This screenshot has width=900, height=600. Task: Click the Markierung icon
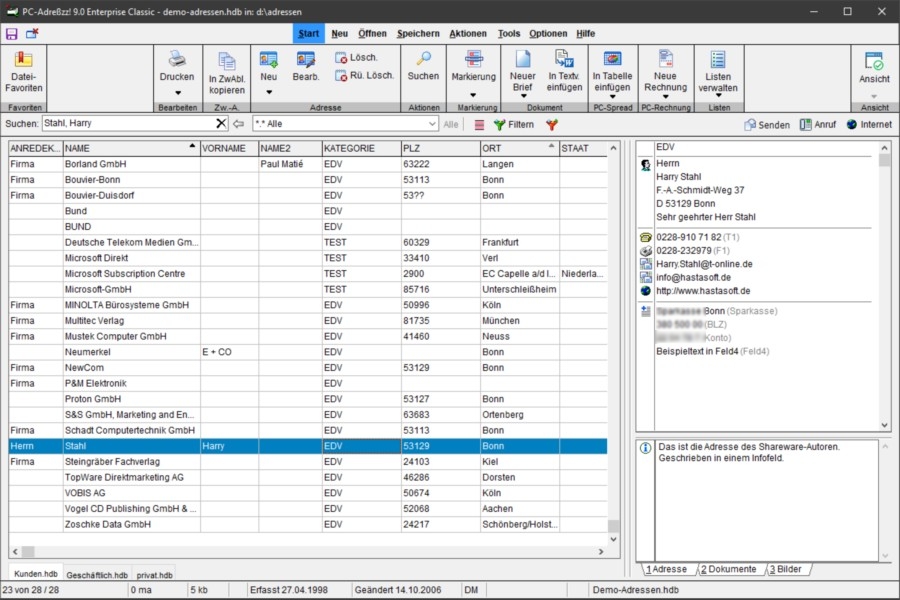pyautogui.click(x=474, y=59)
